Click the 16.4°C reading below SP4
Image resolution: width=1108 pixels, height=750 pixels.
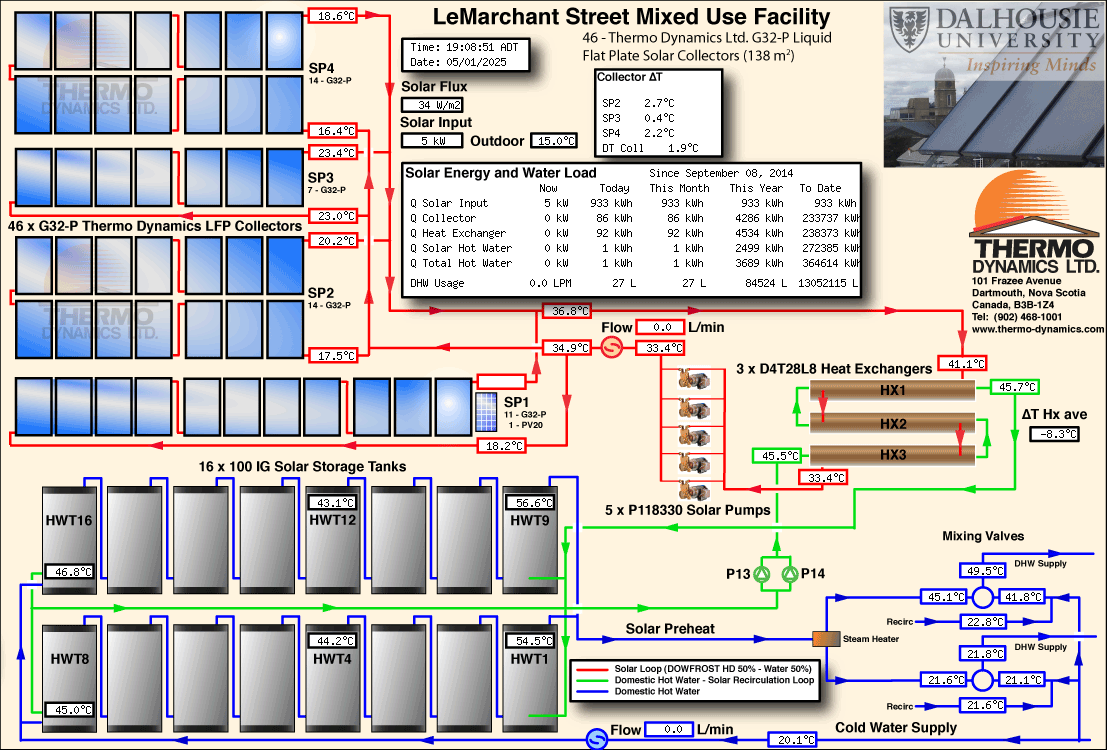point(333,131)
